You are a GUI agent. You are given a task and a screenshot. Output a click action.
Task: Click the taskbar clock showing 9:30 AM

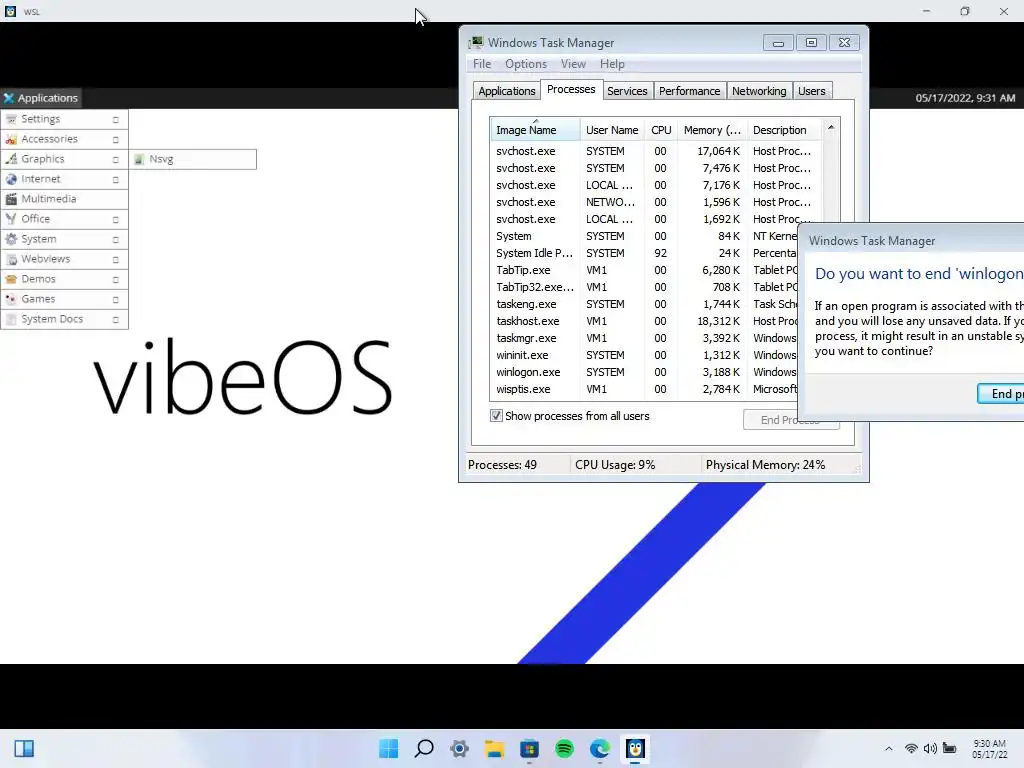989,748
